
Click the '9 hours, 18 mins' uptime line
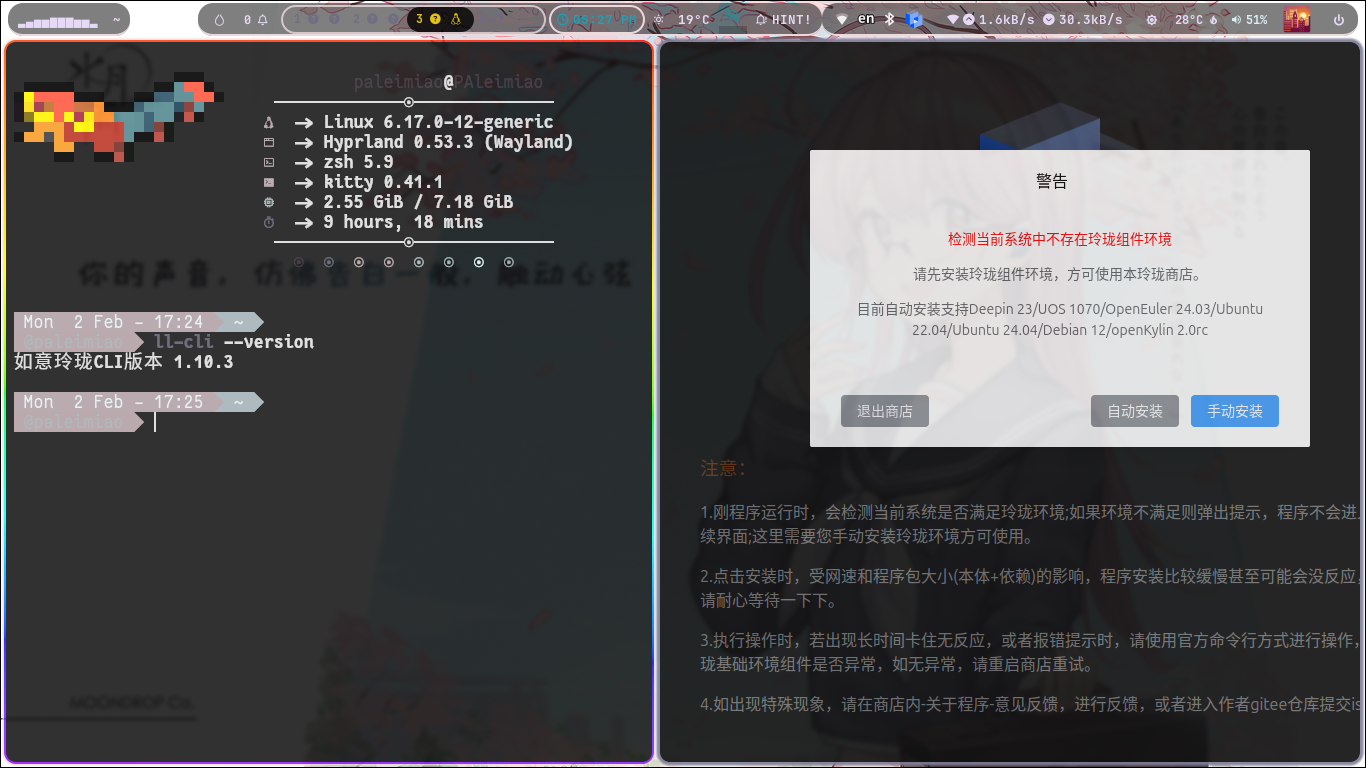pyautogui.click(x=403, y=222)
